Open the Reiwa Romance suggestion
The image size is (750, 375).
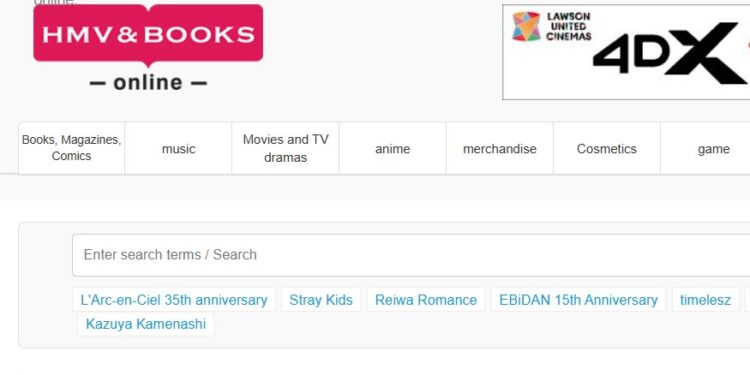click(426, 300)
